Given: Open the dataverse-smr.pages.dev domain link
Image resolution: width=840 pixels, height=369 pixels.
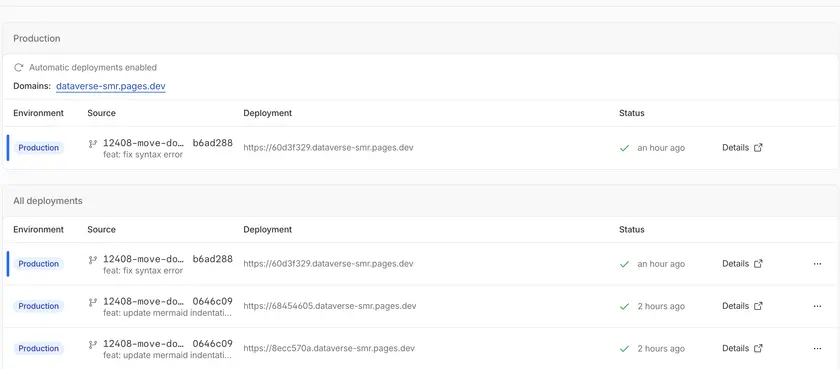Looking at the screenshot, I should coord(110,86).
